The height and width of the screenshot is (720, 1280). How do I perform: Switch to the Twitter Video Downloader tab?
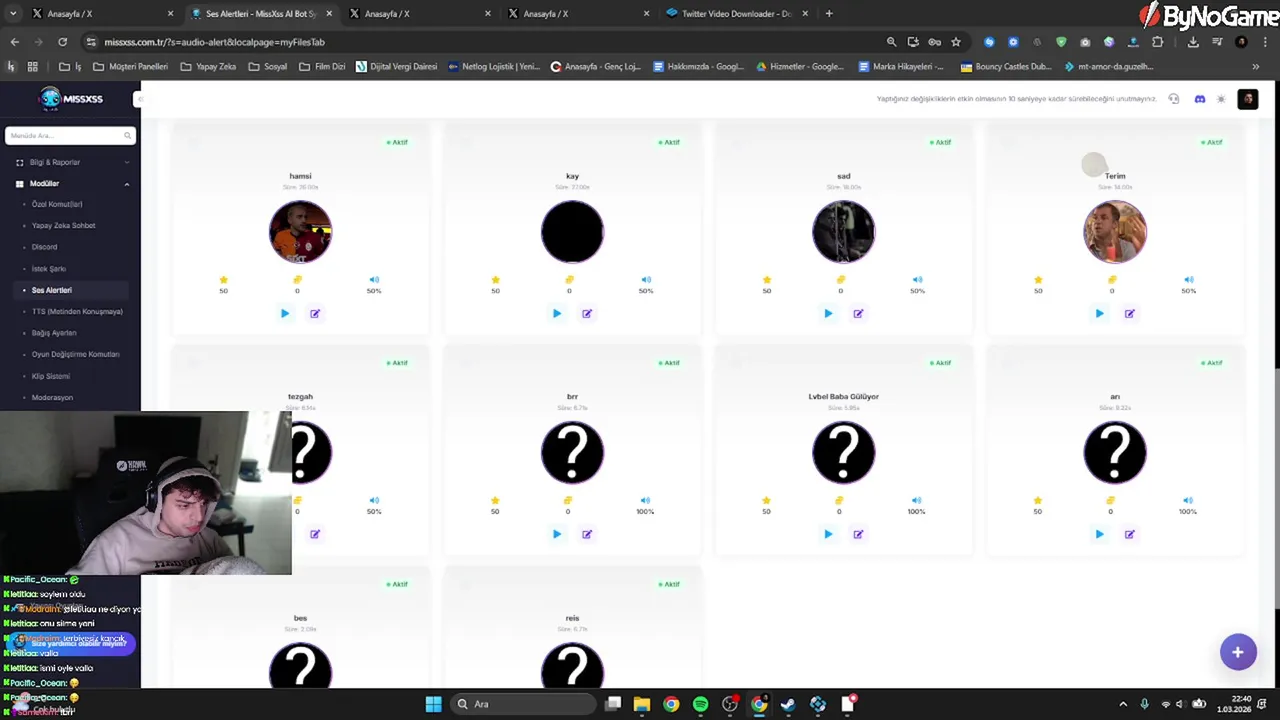tap(738, 14)
